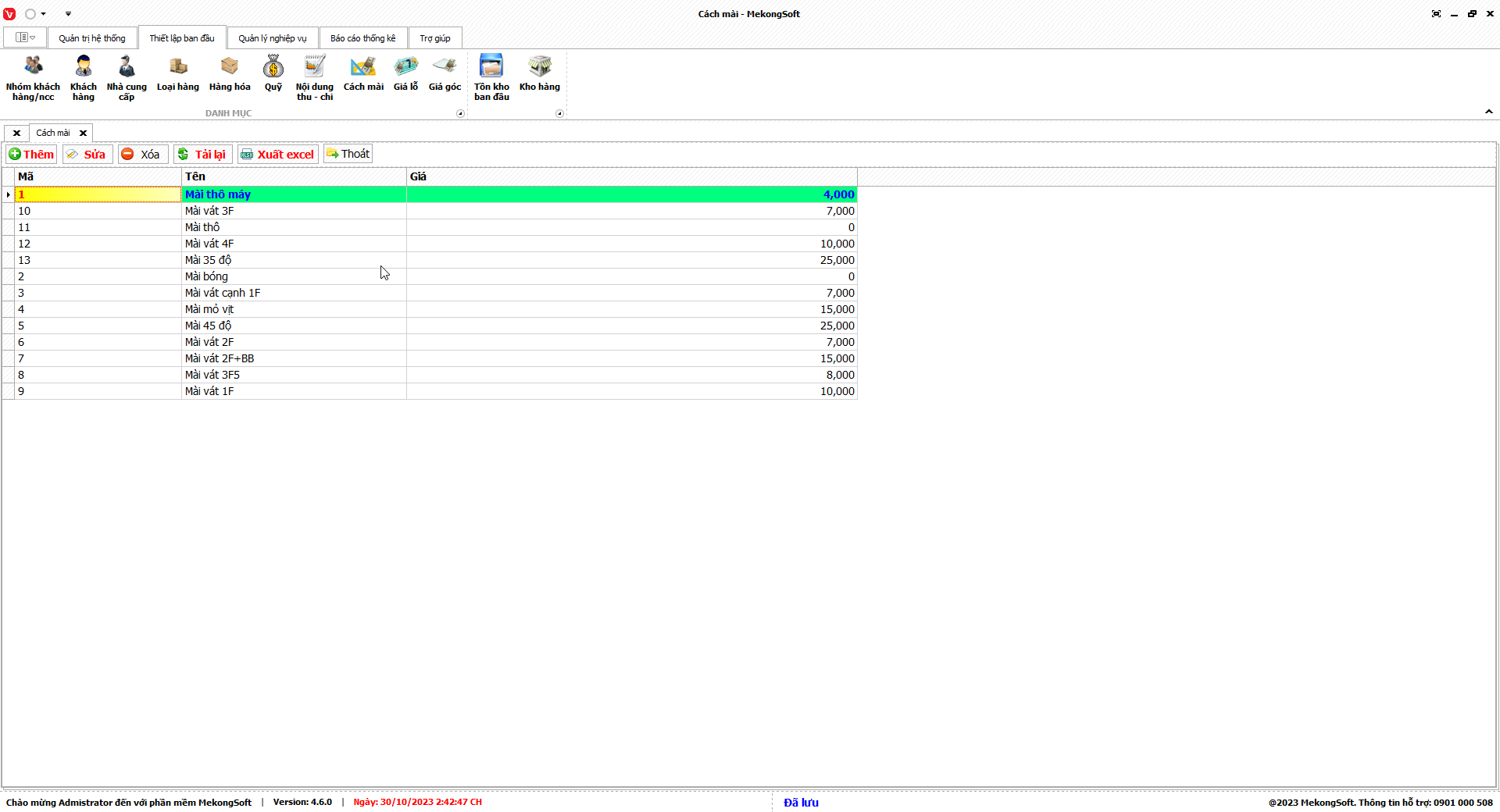Open Hàng hóa goods list
1500x812 pixels.
[230, 74]
